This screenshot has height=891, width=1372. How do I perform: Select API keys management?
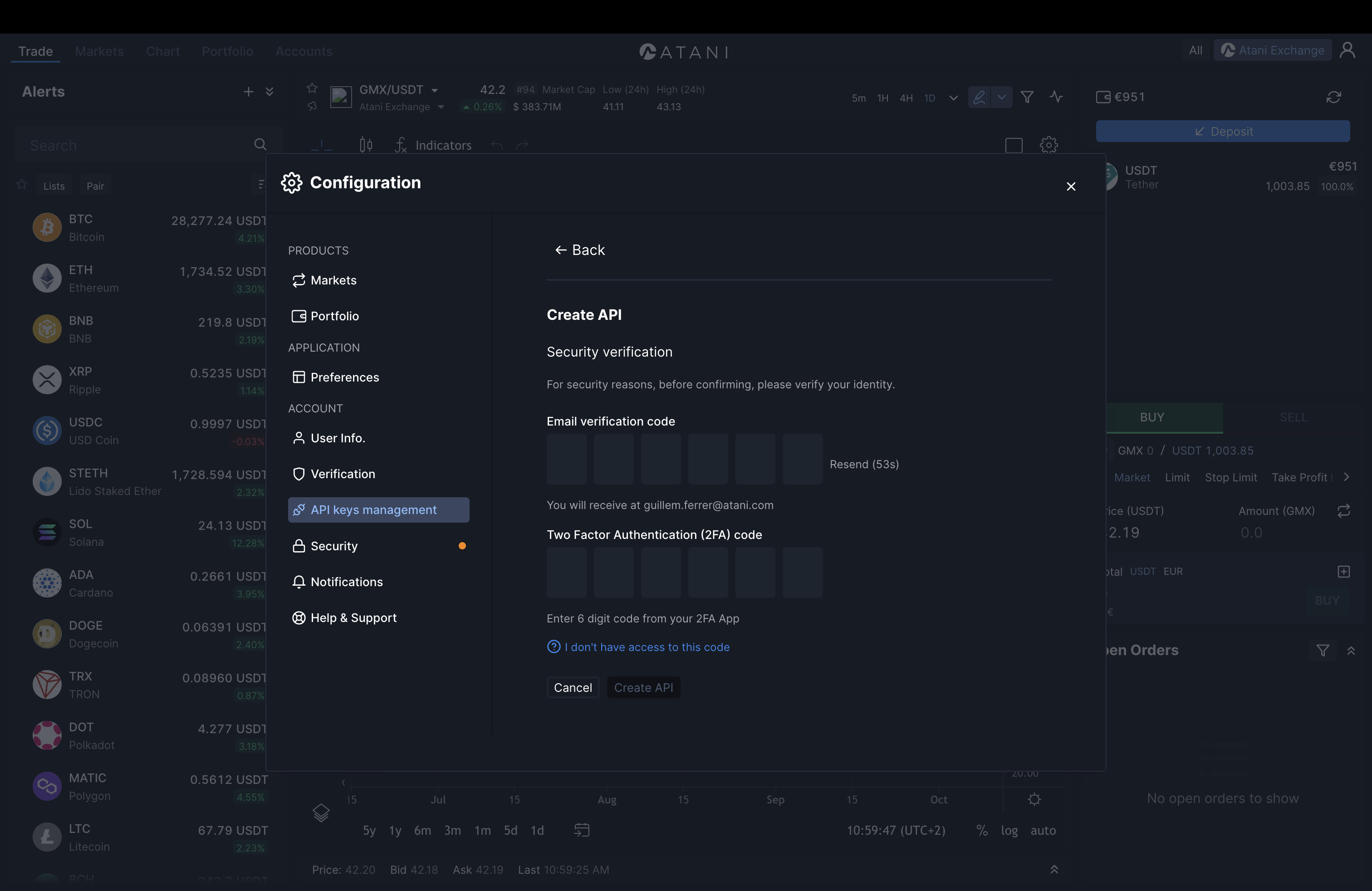tap(378, 509)
